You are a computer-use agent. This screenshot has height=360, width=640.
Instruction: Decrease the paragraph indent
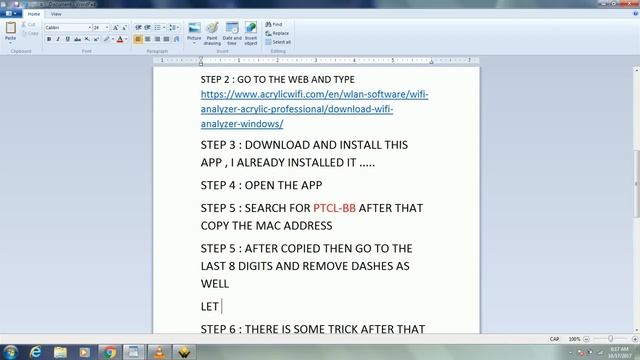(x=138, y=27)
